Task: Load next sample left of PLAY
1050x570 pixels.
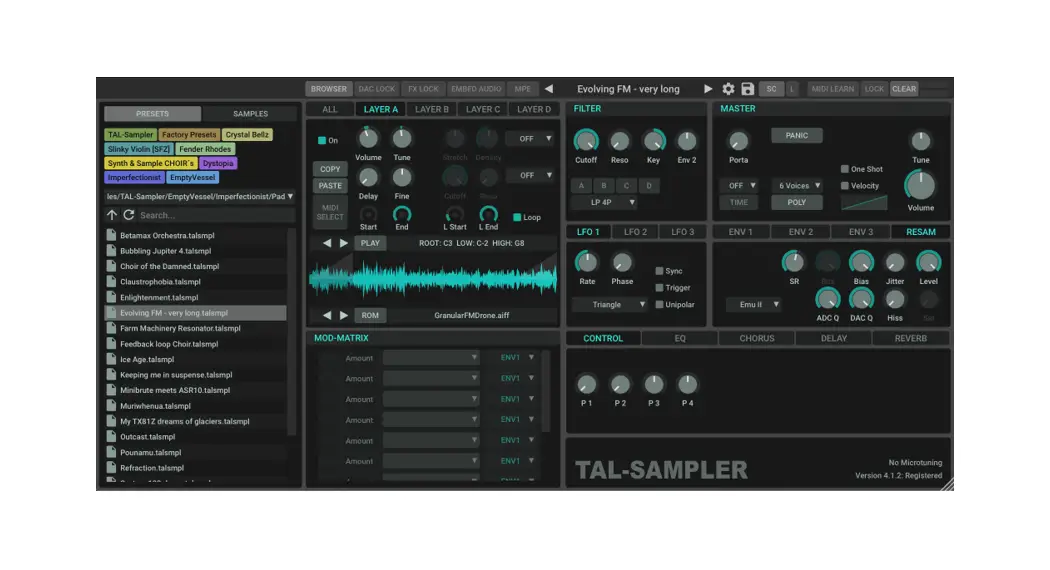Action: 344,243
